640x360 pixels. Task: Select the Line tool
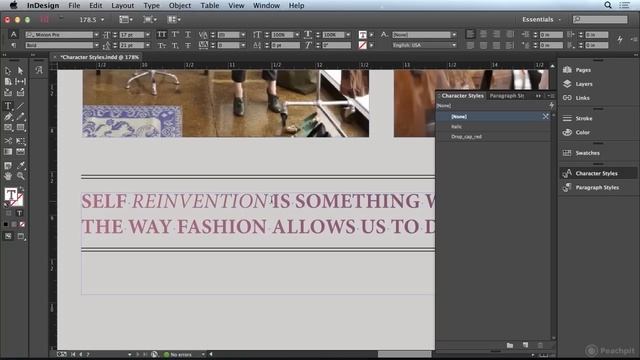tap(20, 106)
